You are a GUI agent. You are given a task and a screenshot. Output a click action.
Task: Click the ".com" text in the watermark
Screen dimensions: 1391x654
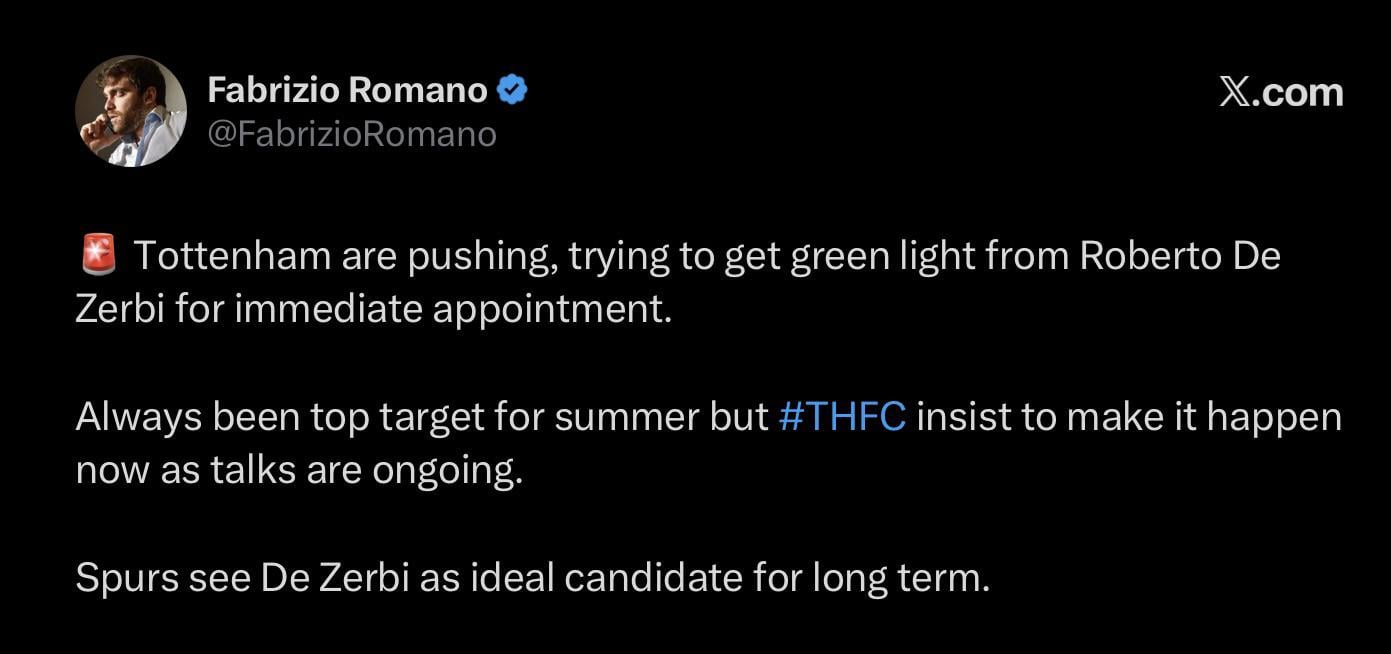click(1302, 92)
